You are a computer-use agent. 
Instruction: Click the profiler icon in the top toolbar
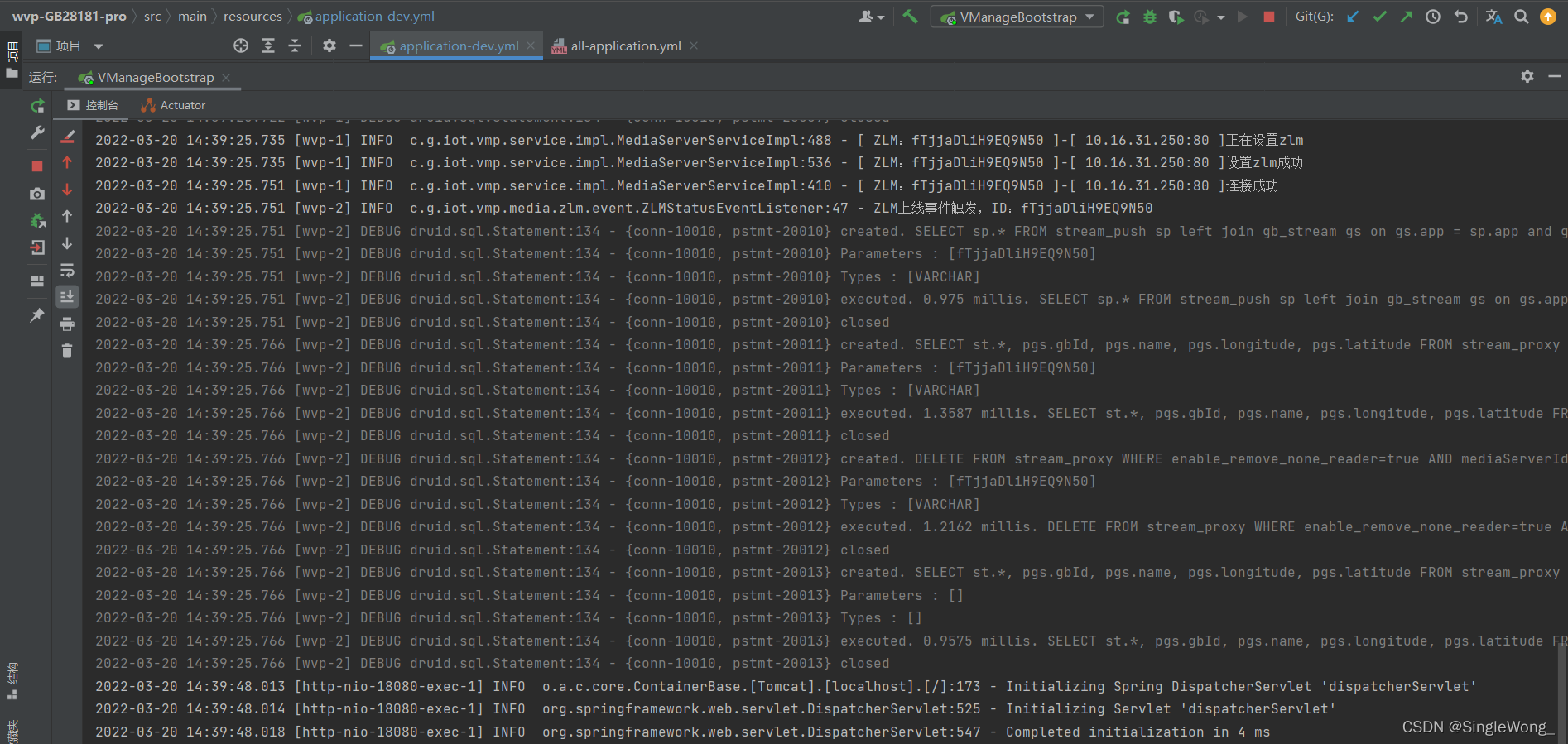1201,17
